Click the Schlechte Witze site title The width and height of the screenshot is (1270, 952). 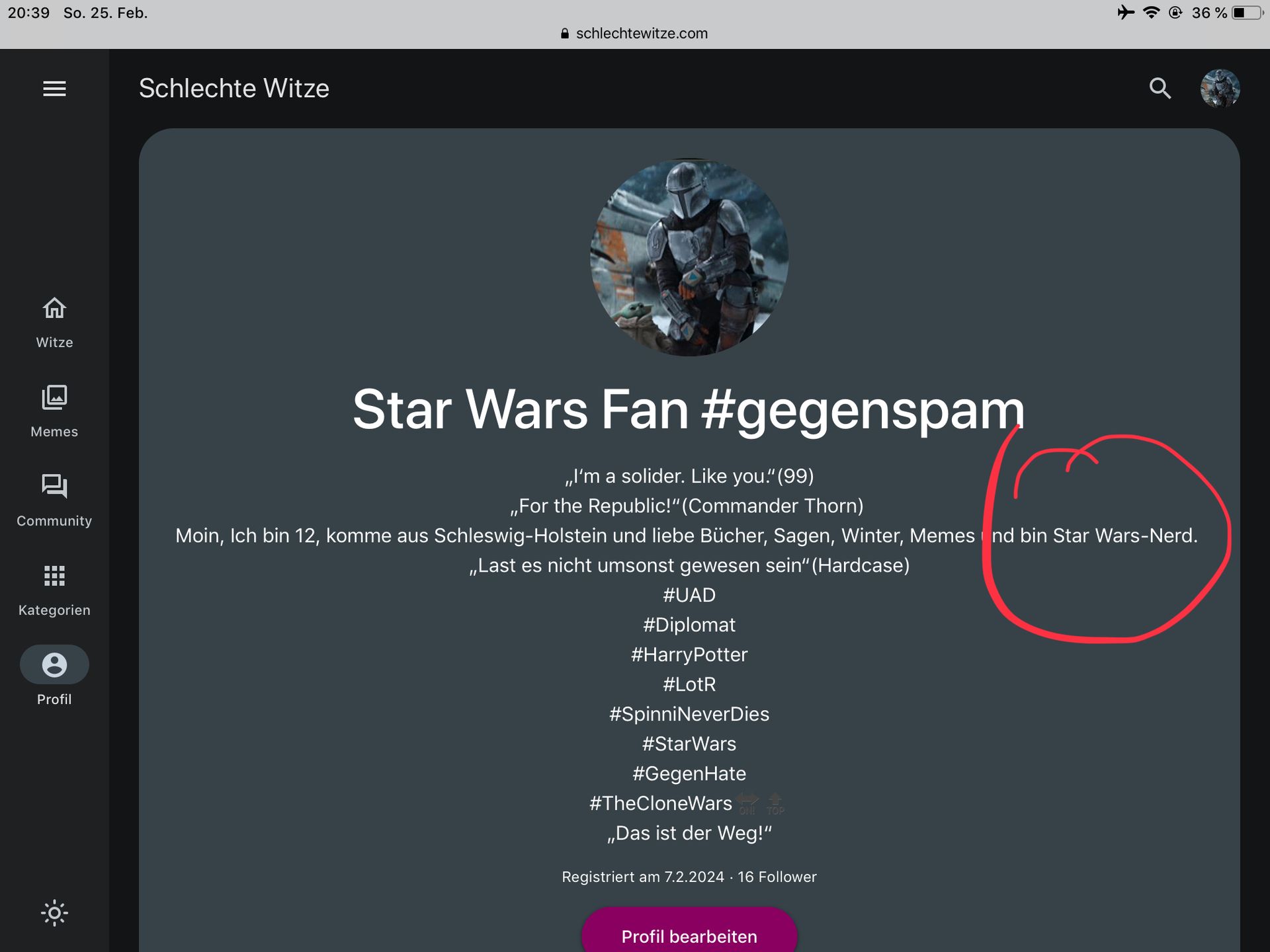coord(233,89)
